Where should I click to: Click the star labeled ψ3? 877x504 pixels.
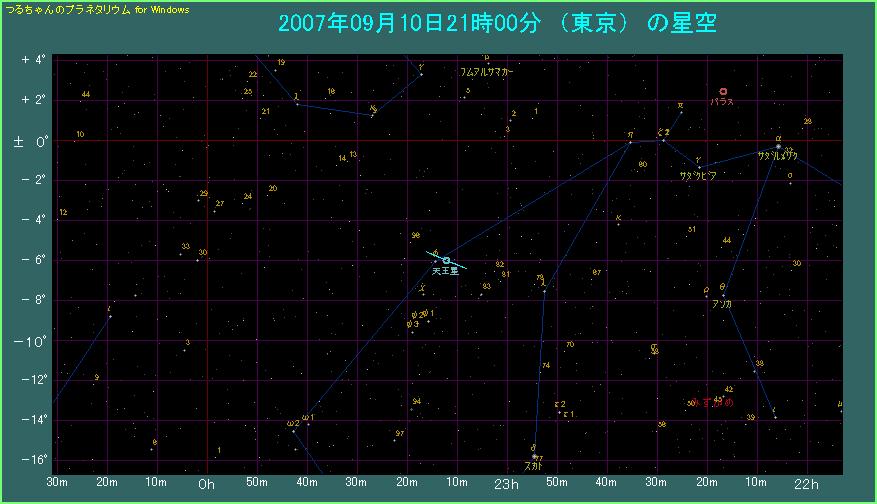tap(412, 331)
